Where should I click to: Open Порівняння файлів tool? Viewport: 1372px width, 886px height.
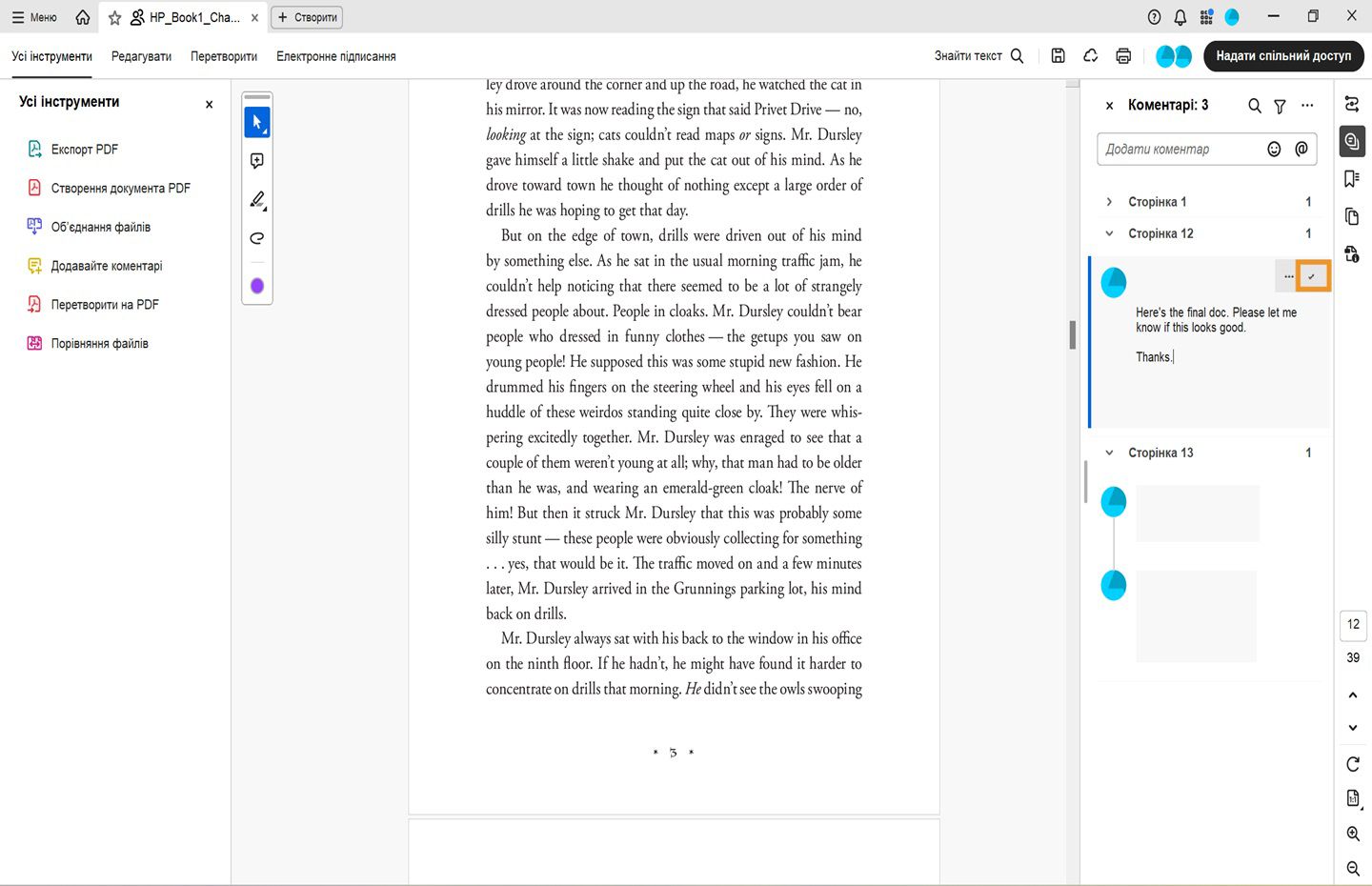pos(100,344)
